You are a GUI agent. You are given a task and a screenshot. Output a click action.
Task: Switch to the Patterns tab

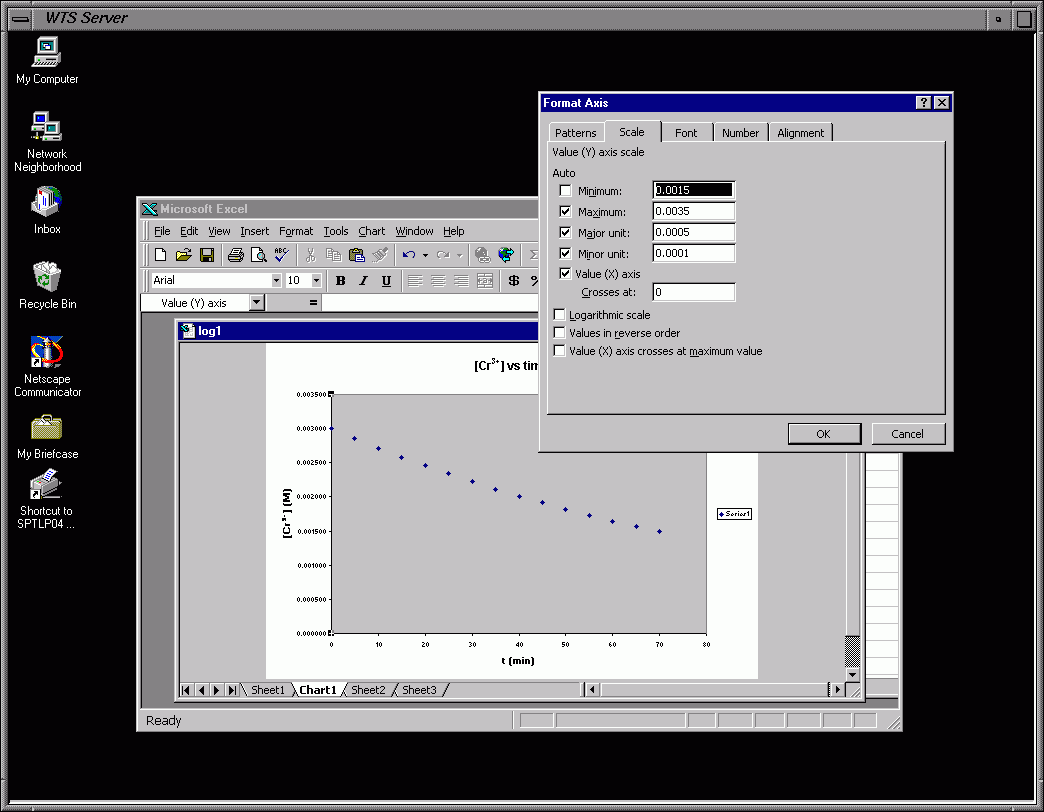point(575,133)
